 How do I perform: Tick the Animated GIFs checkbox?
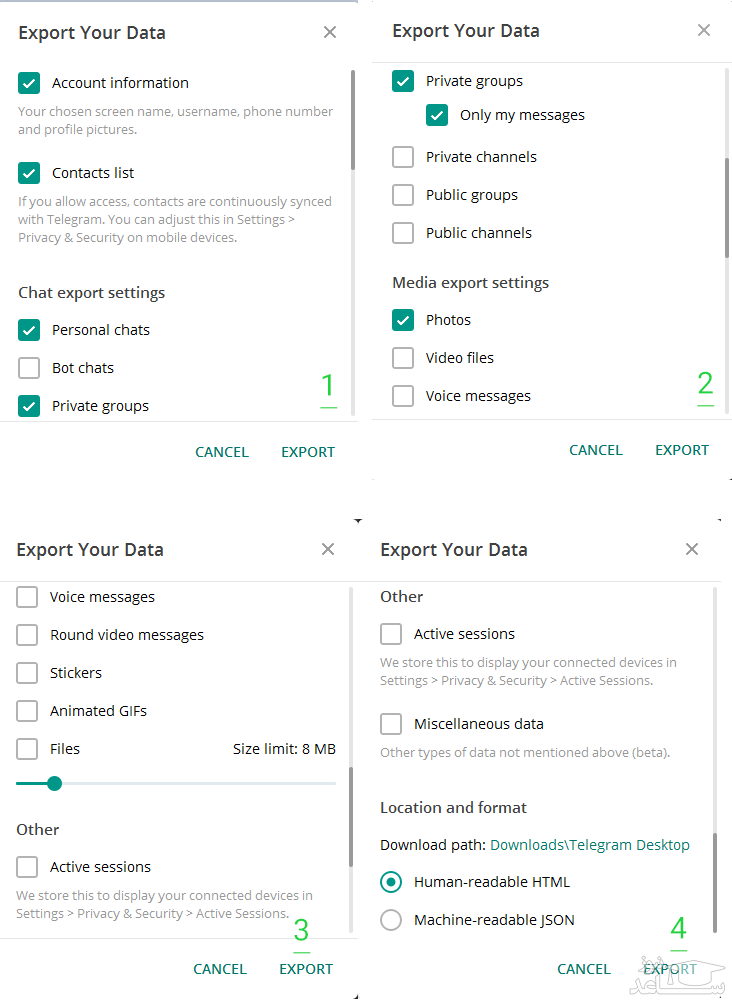27,711
